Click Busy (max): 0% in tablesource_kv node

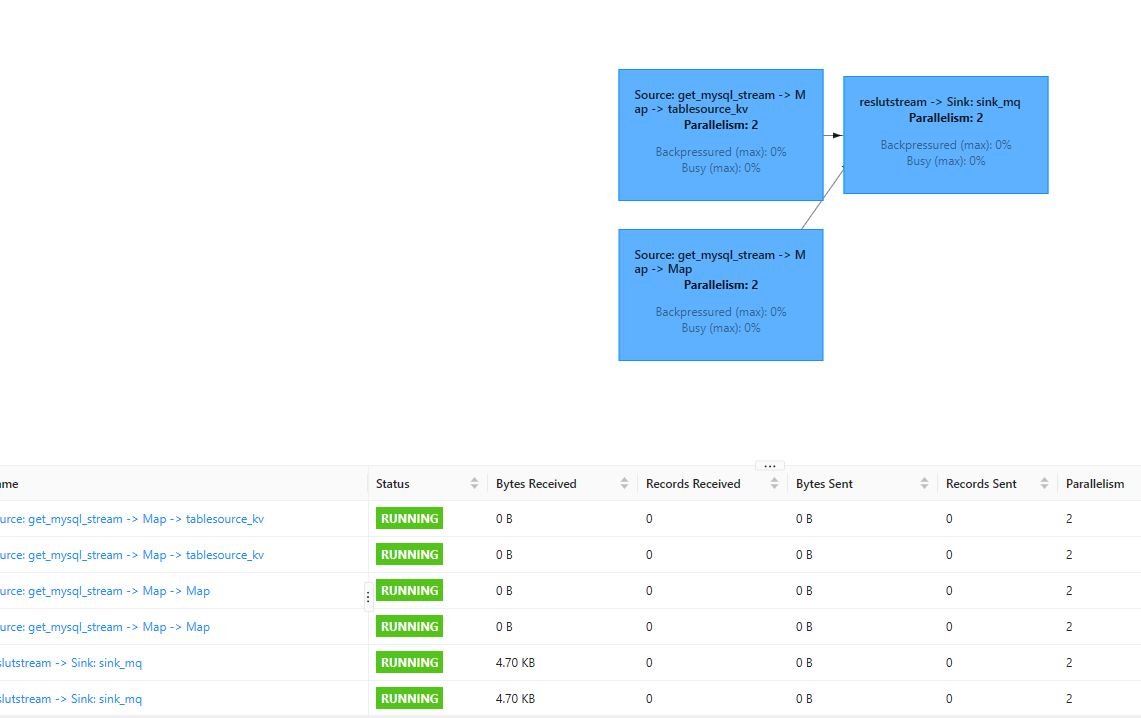(x=720, y=168)
